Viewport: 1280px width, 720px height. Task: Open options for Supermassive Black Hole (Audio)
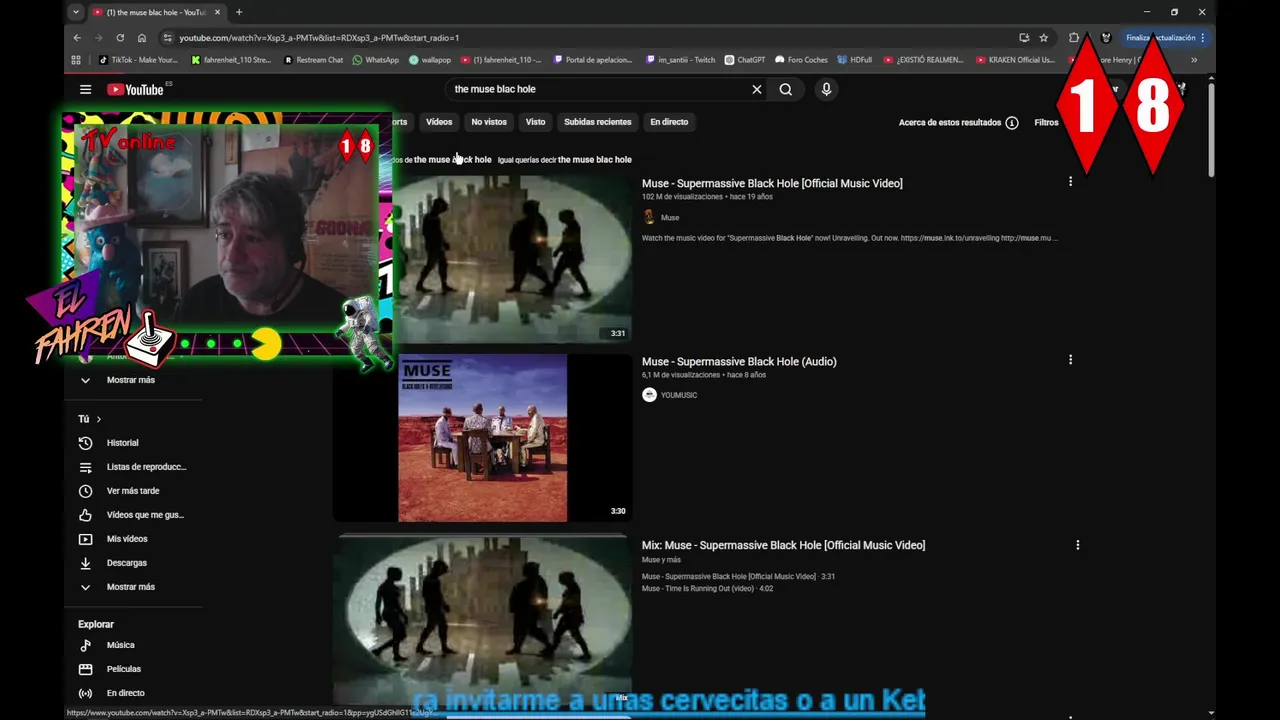[x=1070, y=360]
